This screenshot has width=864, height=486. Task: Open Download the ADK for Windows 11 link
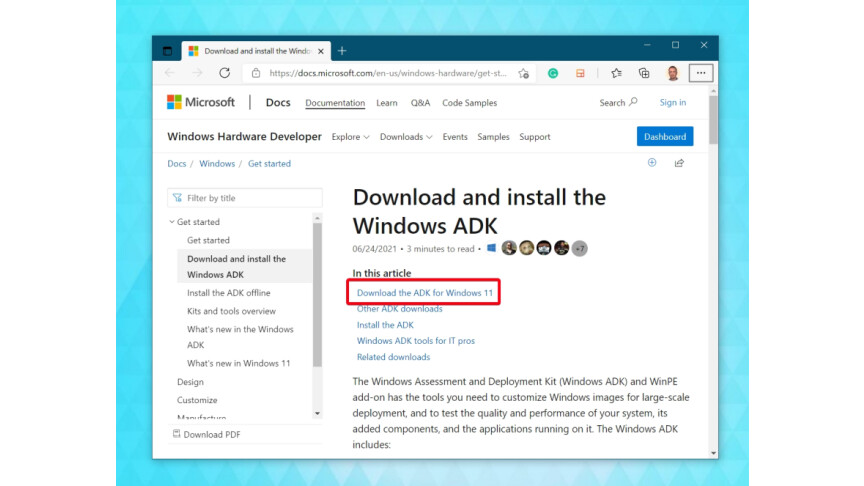[425, 293]
